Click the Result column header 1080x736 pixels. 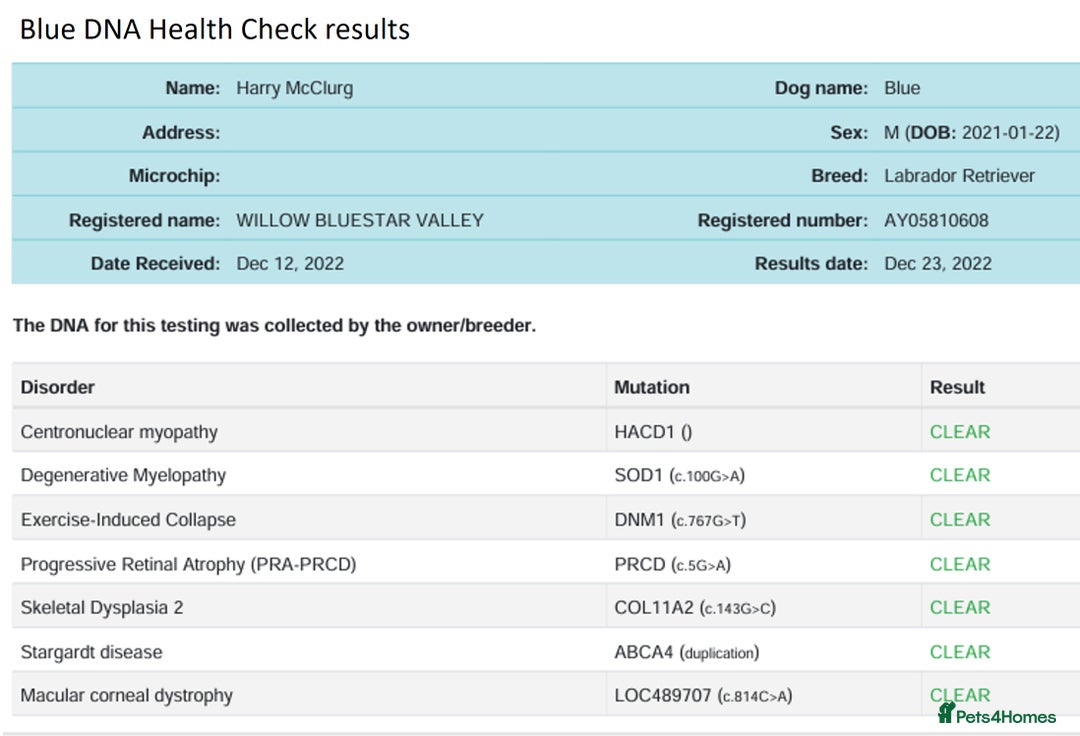(x=957, y=387)
